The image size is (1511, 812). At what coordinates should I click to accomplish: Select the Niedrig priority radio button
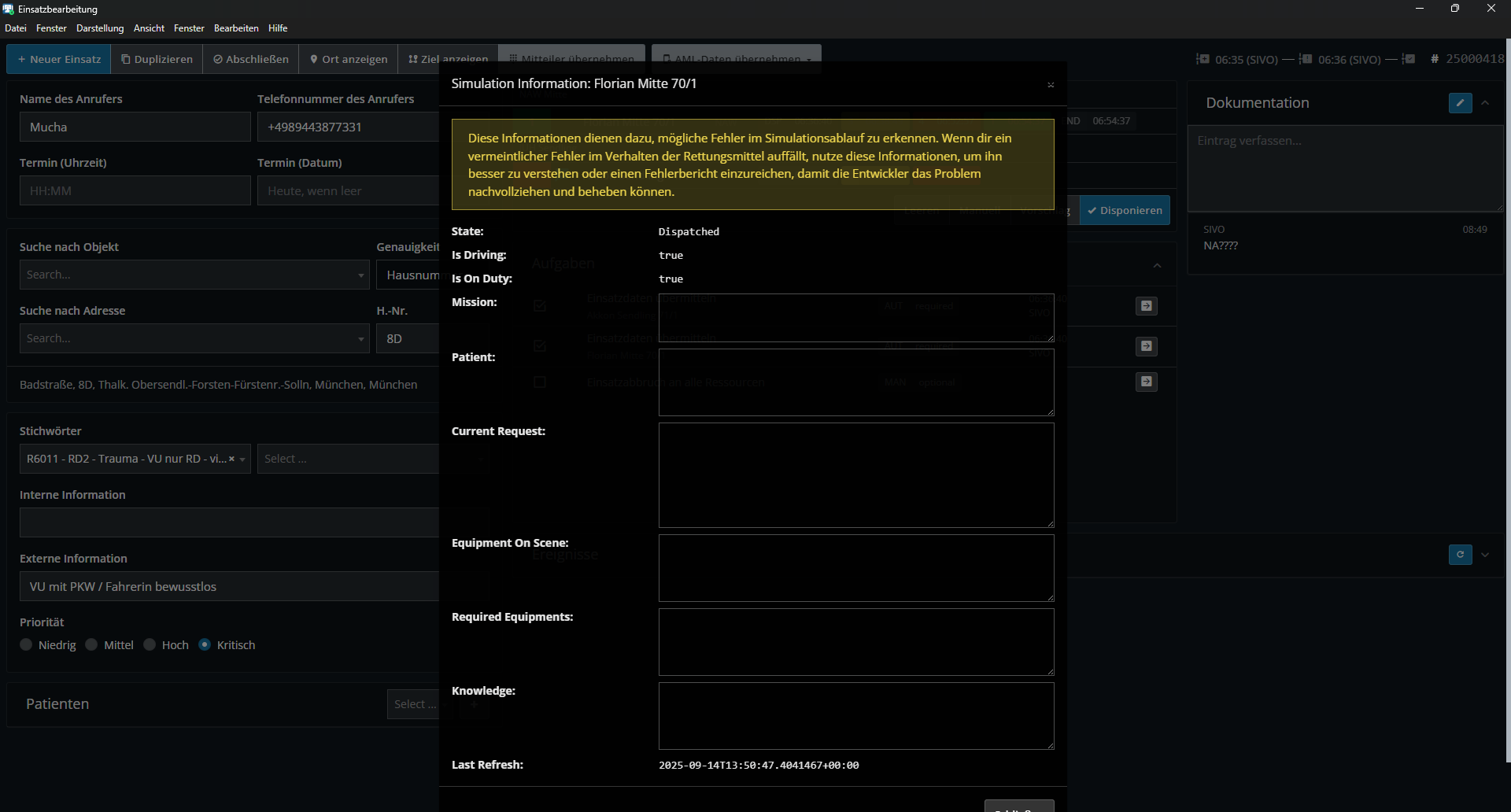[27, 645]
